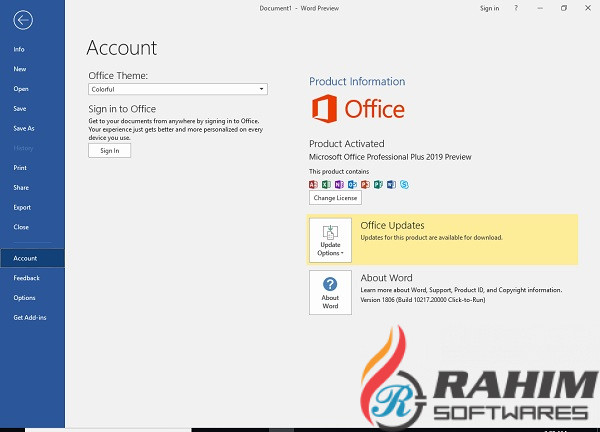
Task: Click the Microsoft Office Professional Plus 2019 Preview text
Action: click(x=390, y=157)
